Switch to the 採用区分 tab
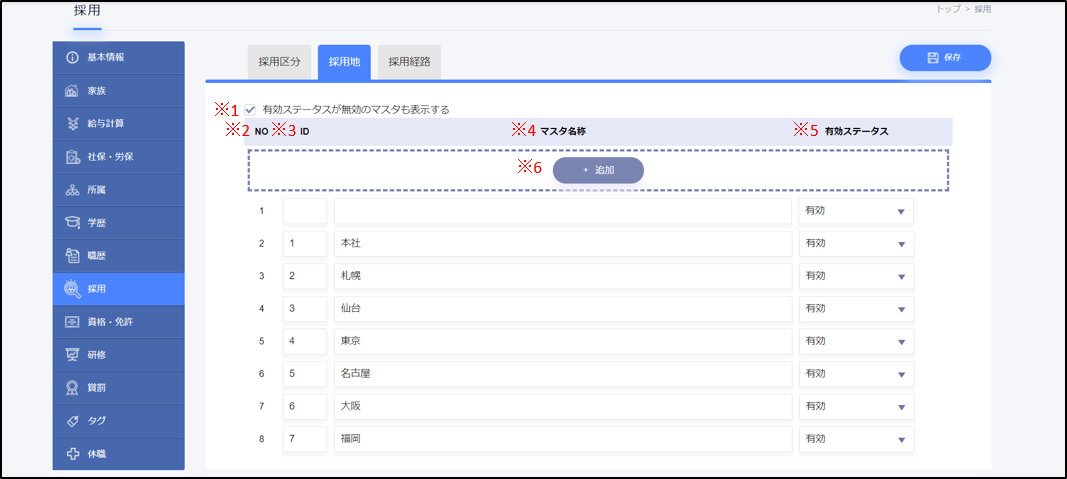This screenshot has height=479, width=1067. [280, 62]
